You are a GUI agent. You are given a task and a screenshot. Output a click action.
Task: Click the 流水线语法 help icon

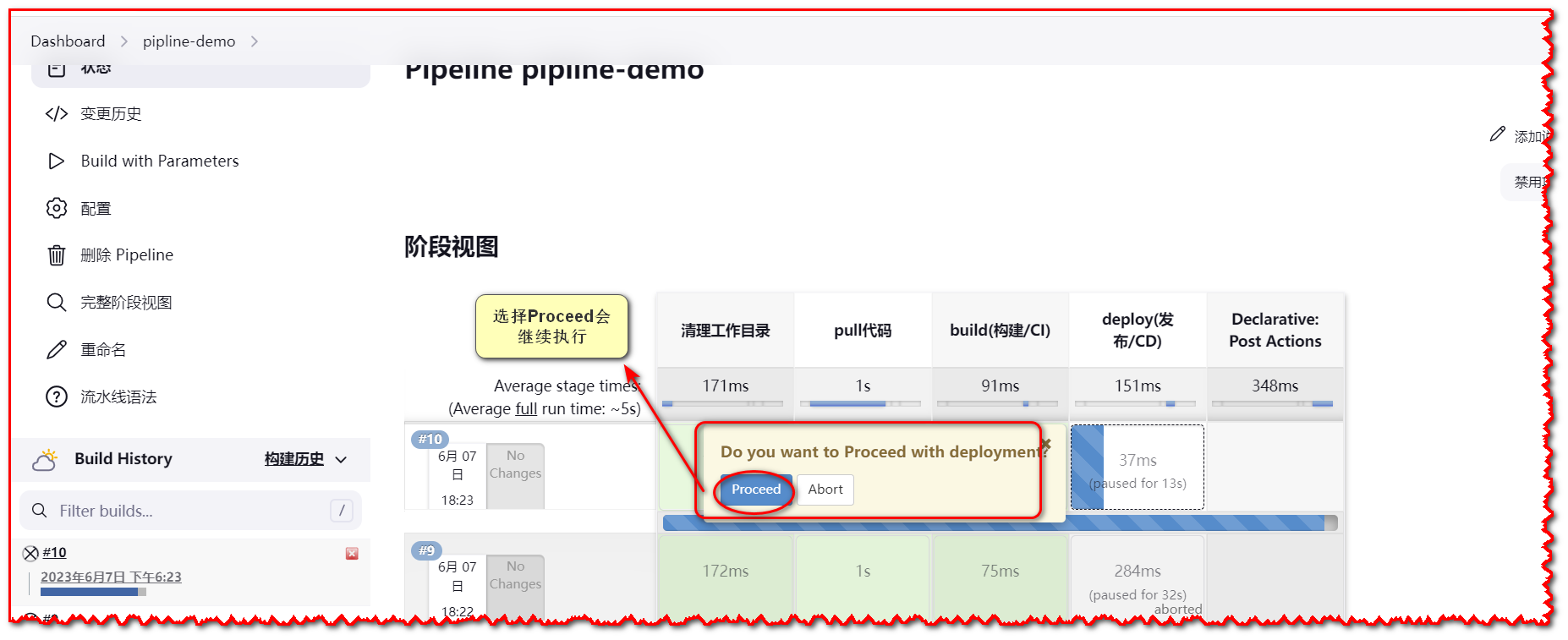(57, 397)
